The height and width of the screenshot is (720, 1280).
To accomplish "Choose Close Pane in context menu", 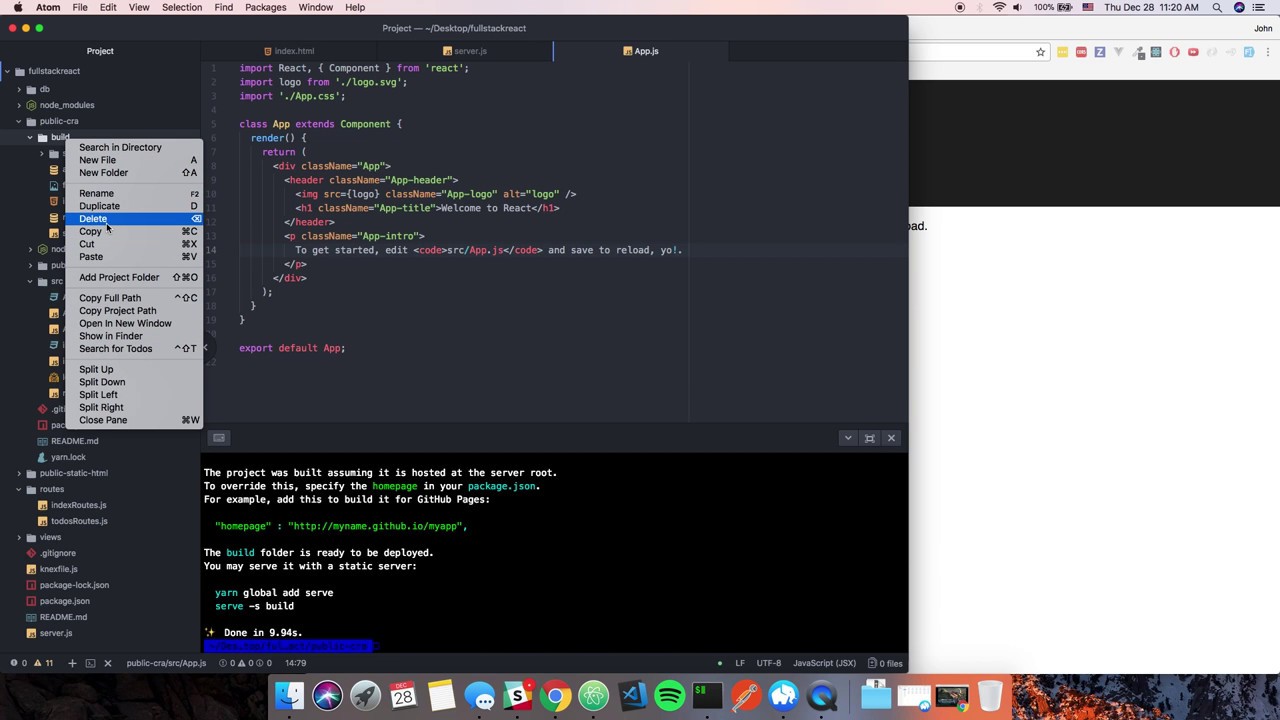I will pos(134,420).
